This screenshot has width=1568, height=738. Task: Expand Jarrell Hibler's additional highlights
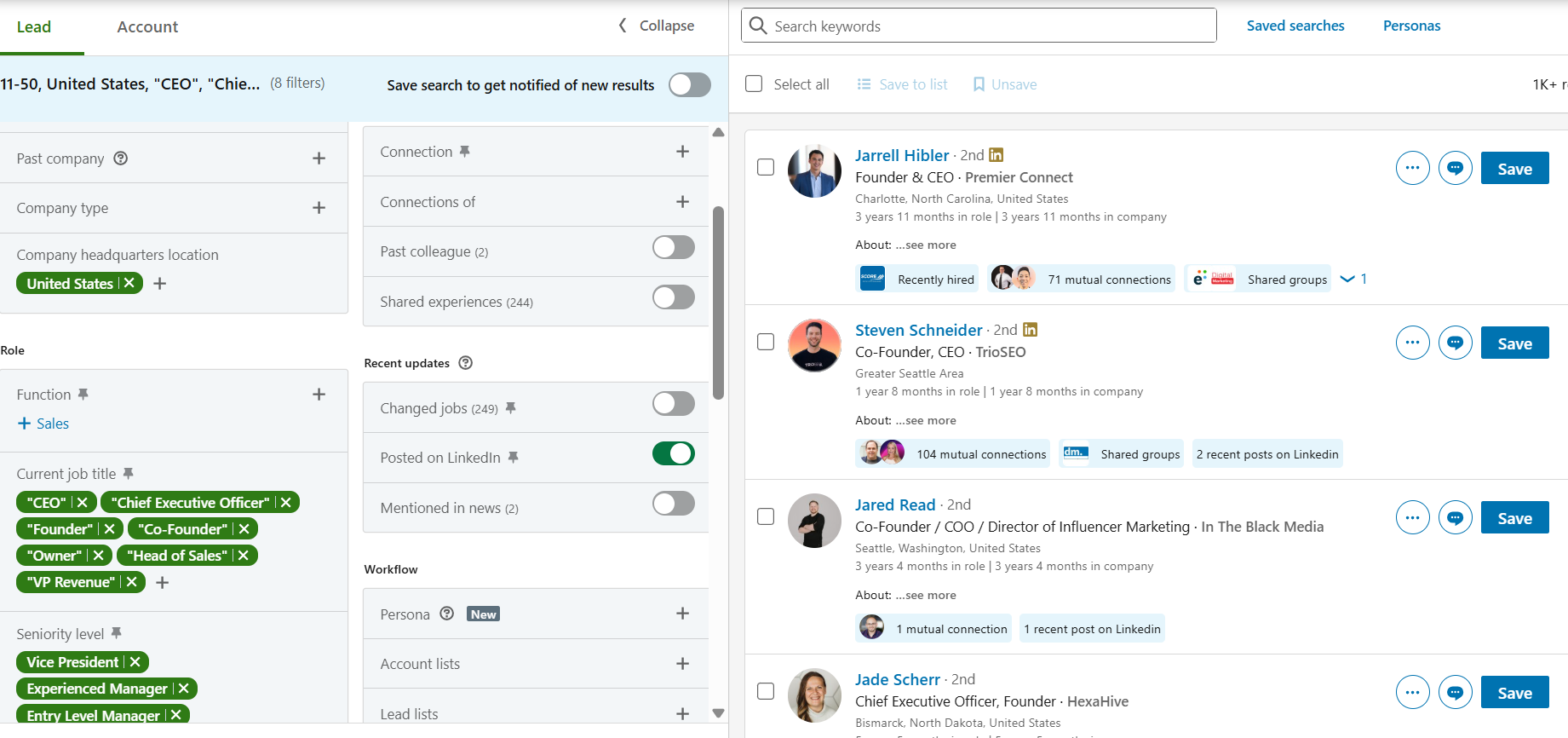pyautogui.click(x=1353, y=279)
